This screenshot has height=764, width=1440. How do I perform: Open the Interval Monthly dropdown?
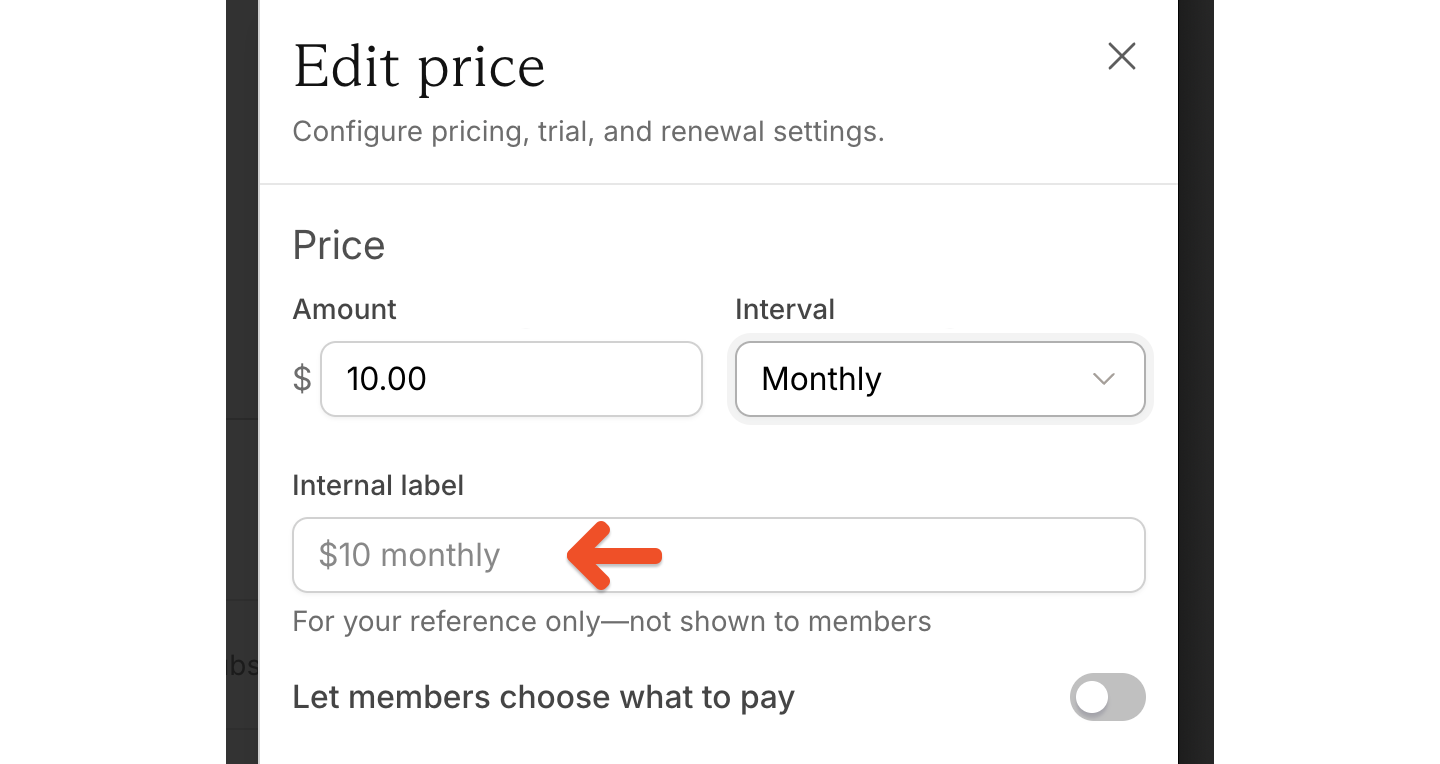tap(939, 379)
